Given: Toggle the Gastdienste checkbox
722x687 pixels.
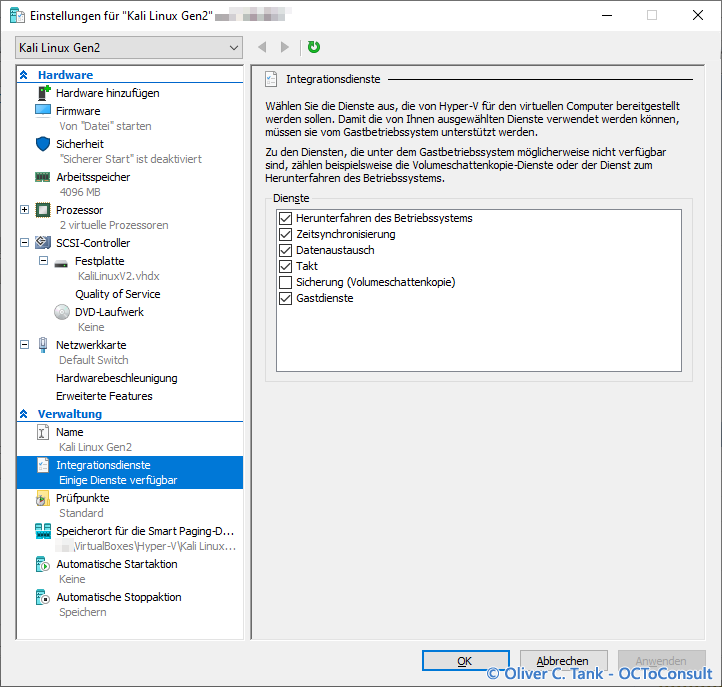Looking at the screenshot, I should (x=285, y=298).
